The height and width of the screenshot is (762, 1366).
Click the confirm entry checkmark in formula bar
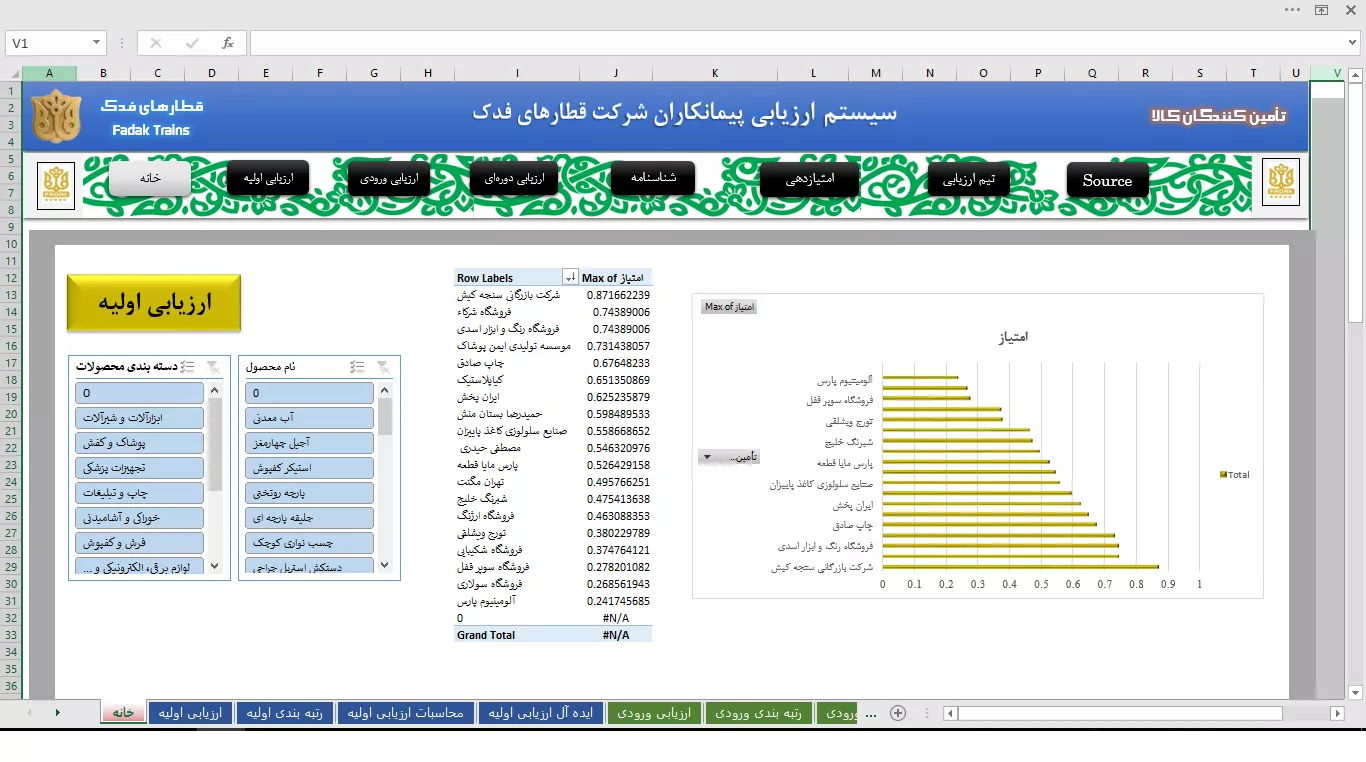pos(192,43)
